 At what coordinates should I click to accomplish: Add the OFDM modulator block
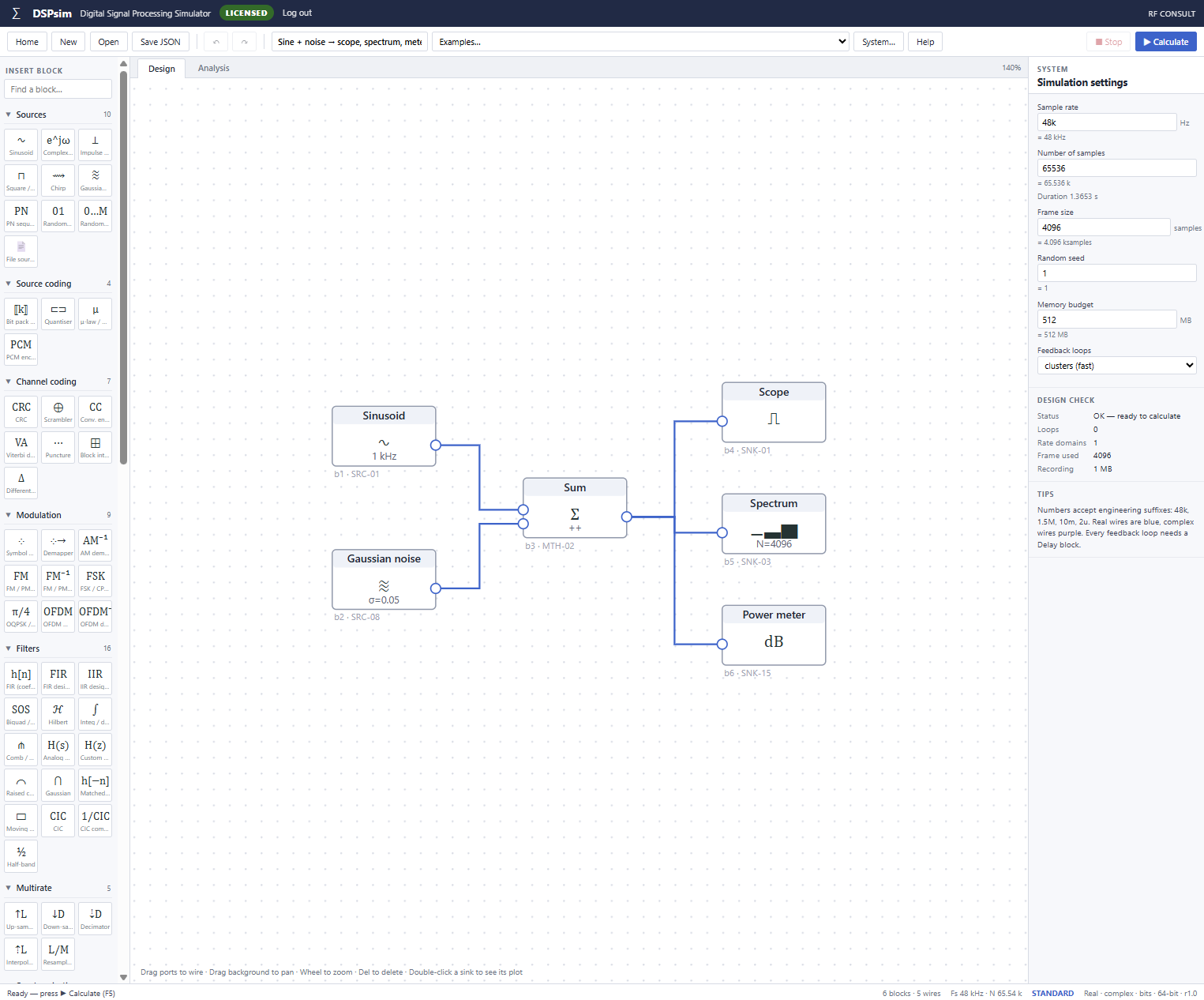(x=58, y=617)
